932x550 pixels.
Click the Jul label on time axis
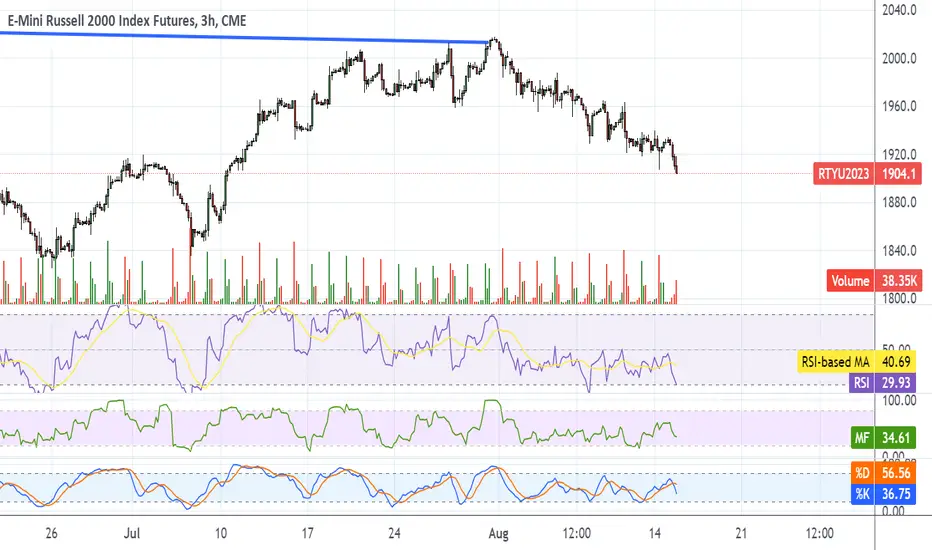(x=132, y=533)
